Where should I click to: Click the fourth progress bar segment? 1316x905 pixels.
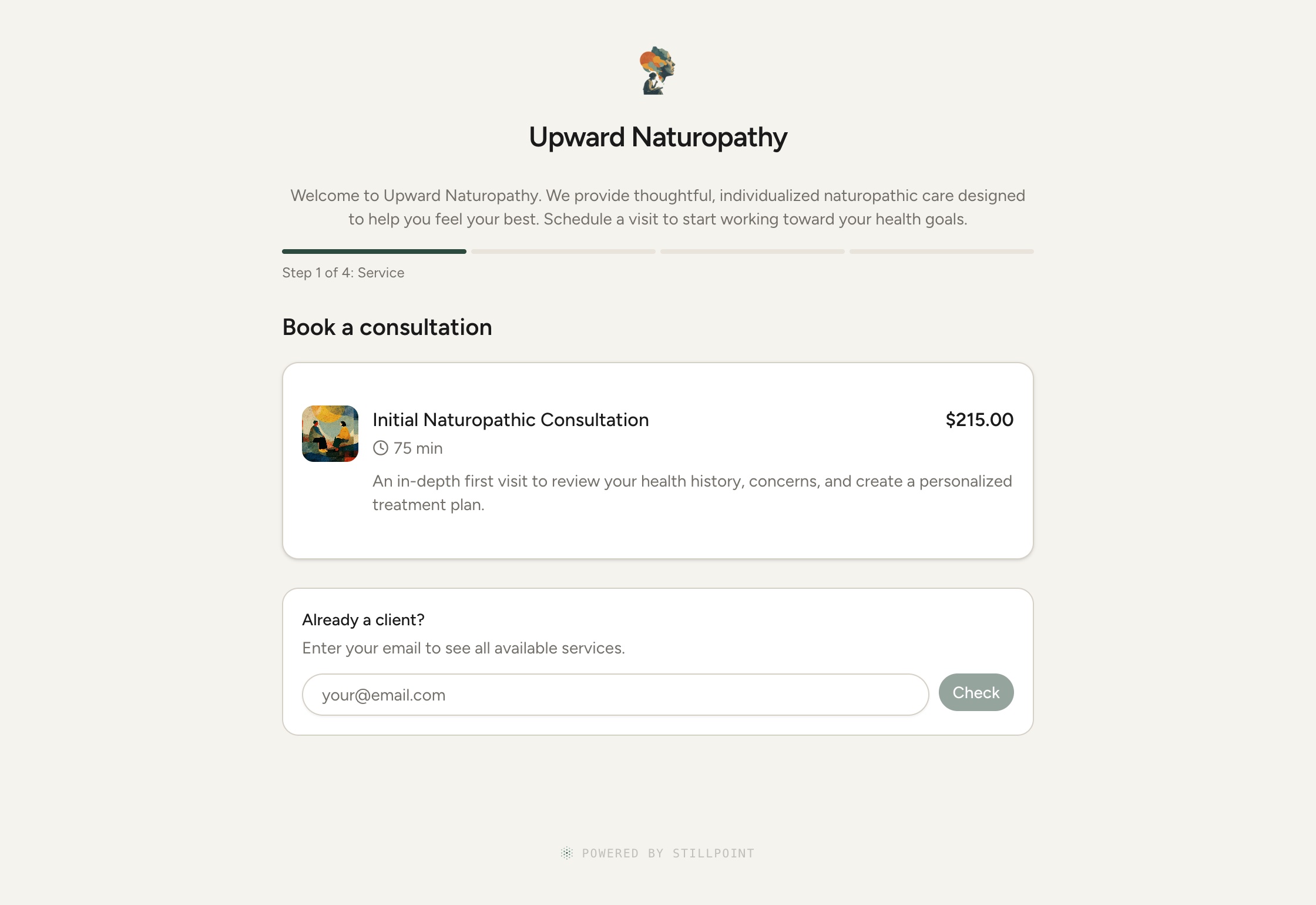click(x=941, y=252)
